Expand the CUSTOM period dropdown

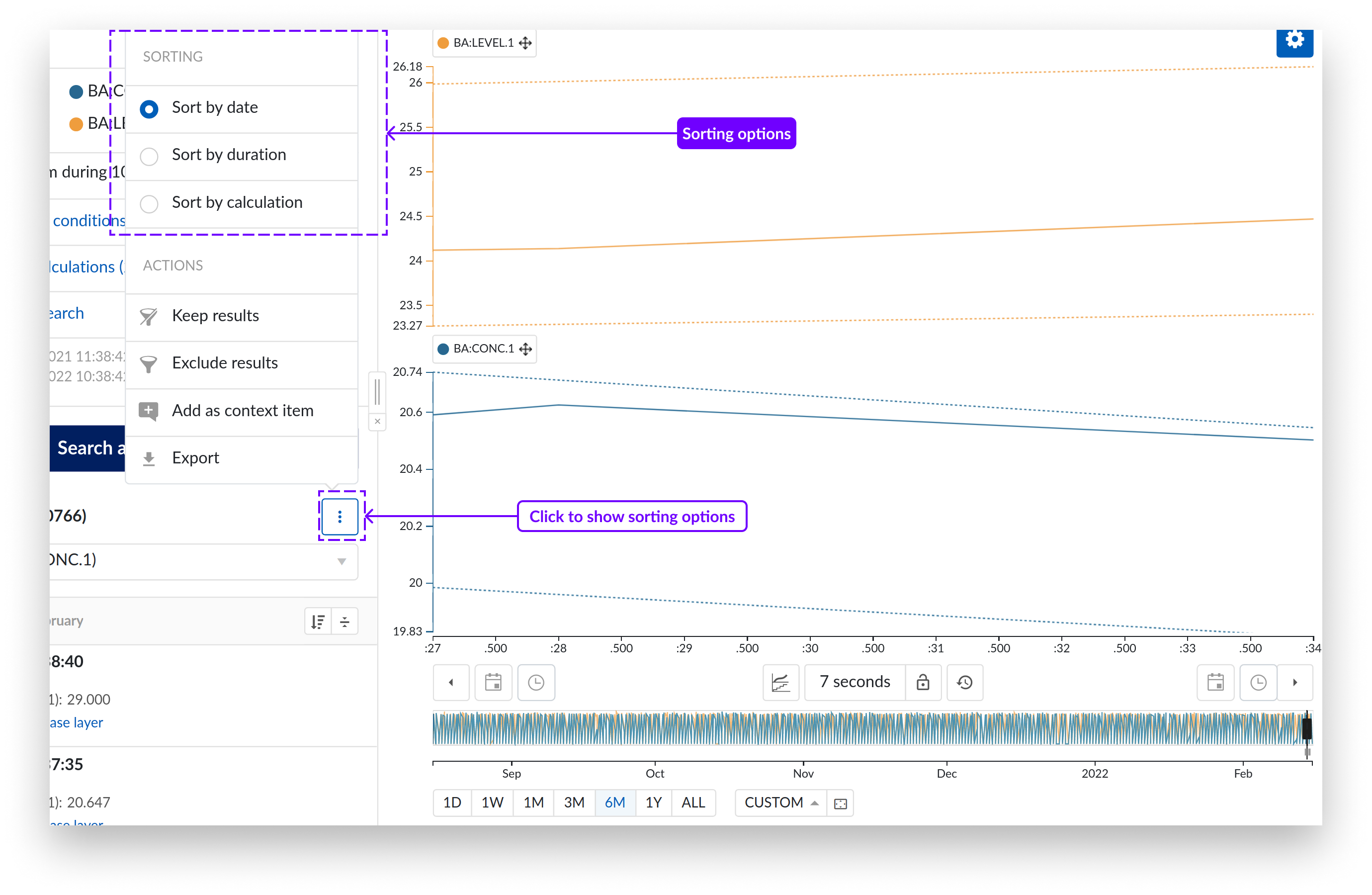tap(780, 802)
